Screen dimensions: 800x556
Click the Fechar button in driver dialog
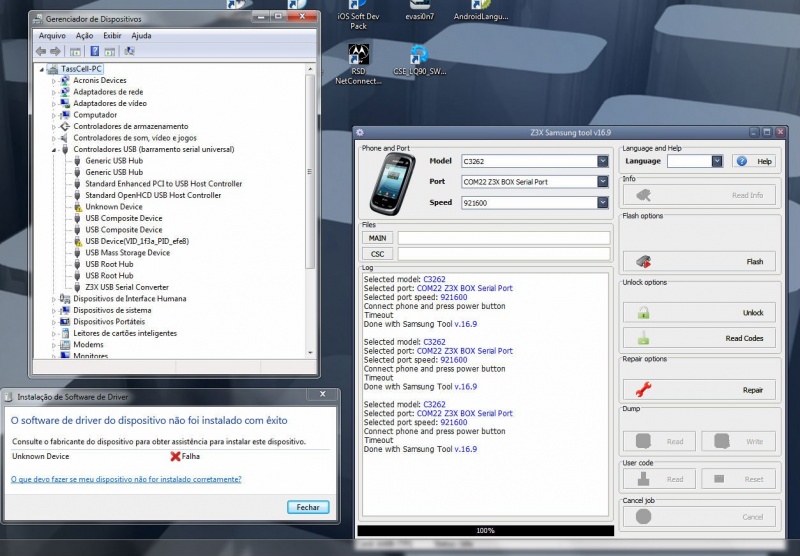pyautogui.click(x=308, y=507)
